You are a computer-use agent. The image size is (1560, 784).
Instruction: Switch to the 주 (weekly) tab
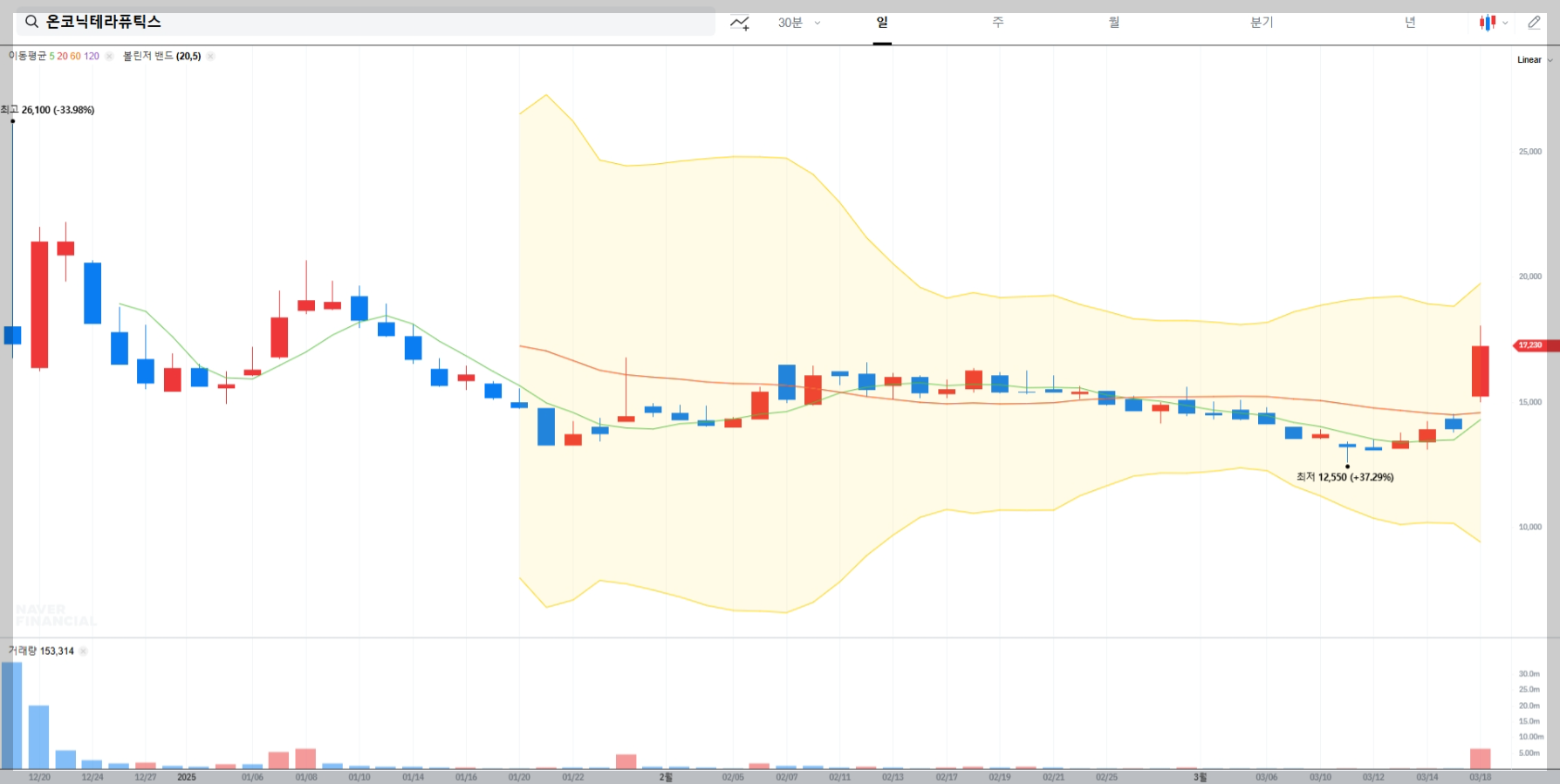click(998, 23)
